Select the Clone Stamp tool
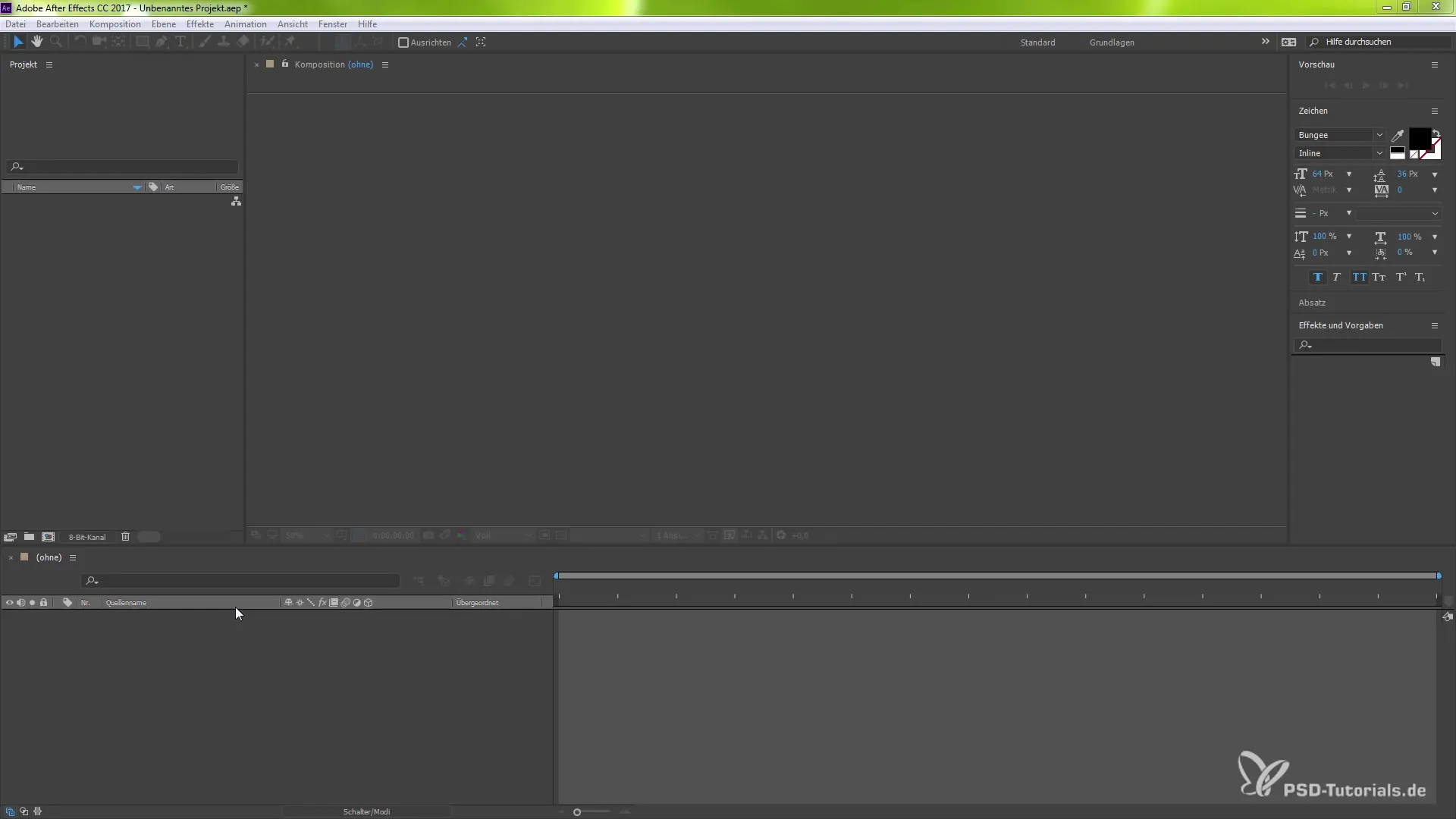 [x=224, y=42]
